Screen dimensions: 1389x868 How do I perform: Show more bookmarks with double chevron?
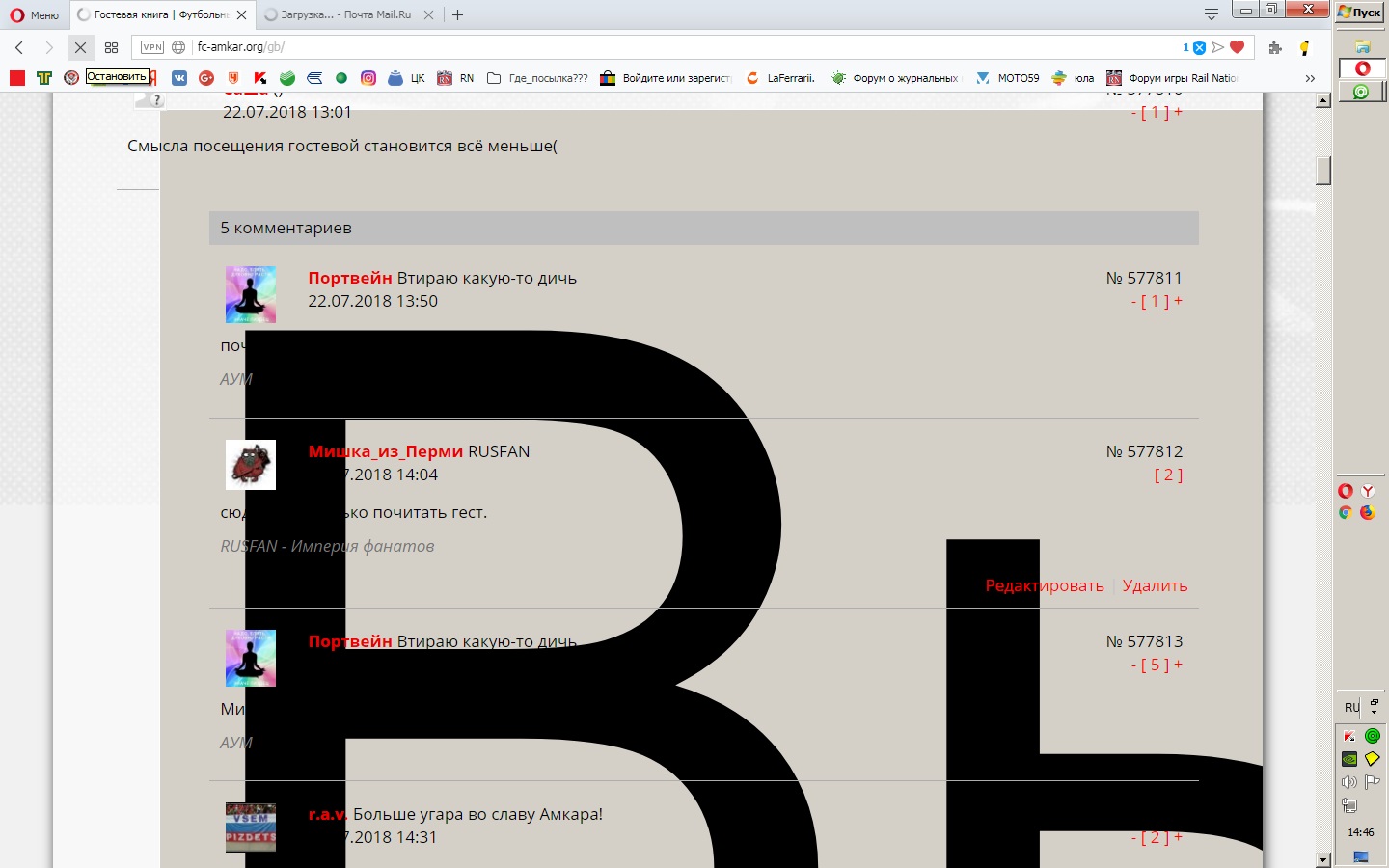tap(1310, 78)
